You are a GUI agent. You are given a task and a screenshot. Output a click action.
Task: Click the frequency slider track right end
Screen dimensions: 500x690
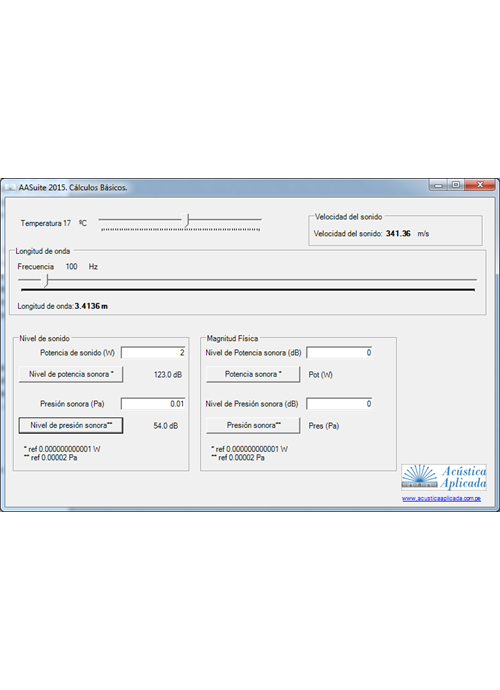point(474,279)
